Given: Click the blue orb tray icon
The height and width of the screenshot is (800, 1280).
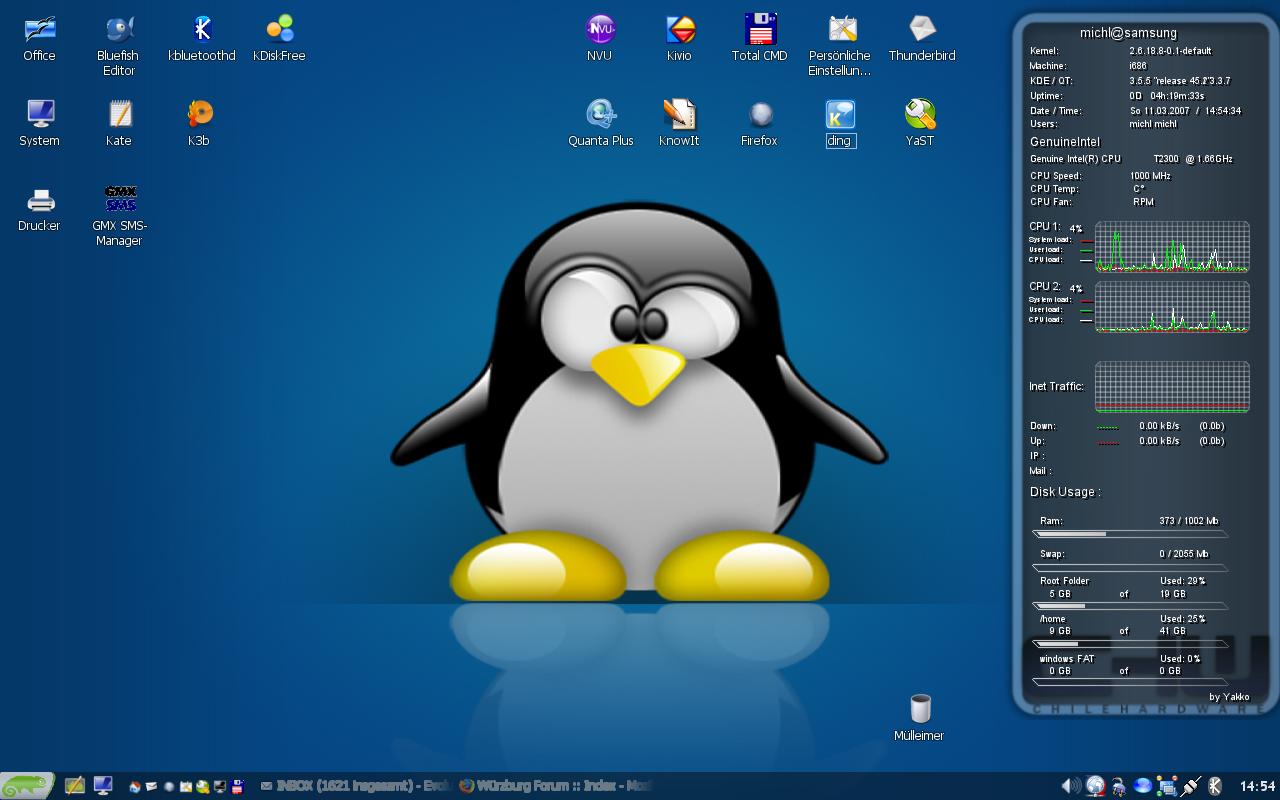Looking at the screenshot, I should tap(1143, 786).
